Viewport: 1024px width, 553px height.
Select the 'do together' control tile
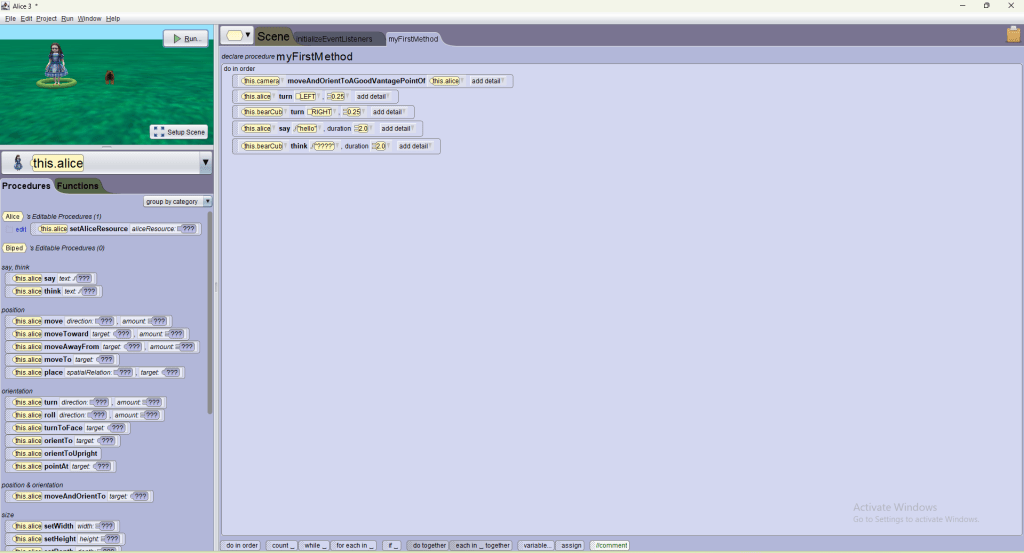[428, 545]
